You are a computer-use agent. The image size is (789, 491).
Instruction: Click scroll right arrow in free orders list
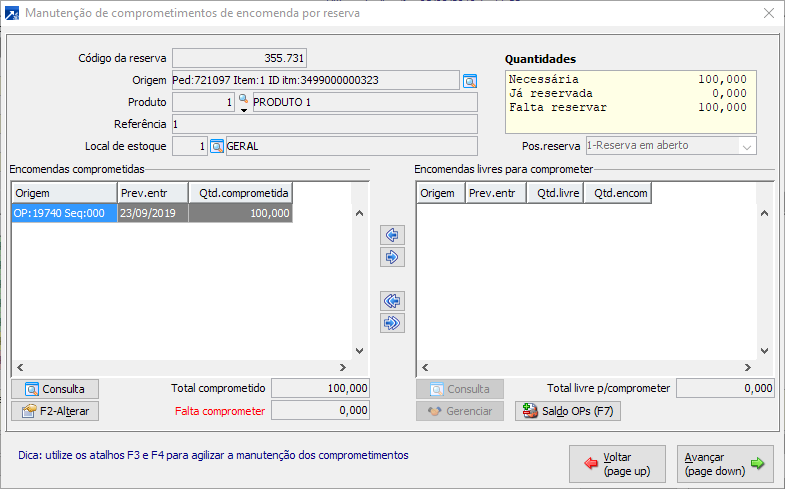(x=748, y=368)
